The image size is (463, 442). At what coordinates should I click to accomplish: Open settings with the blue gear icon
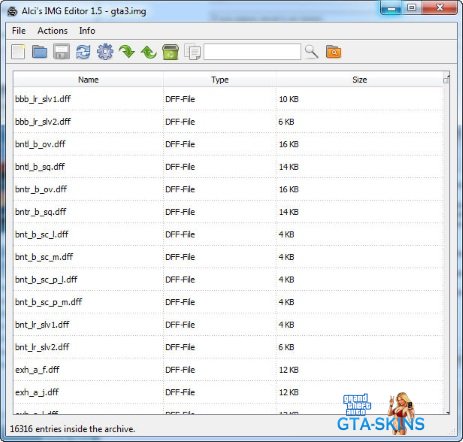tap(105, 52)
